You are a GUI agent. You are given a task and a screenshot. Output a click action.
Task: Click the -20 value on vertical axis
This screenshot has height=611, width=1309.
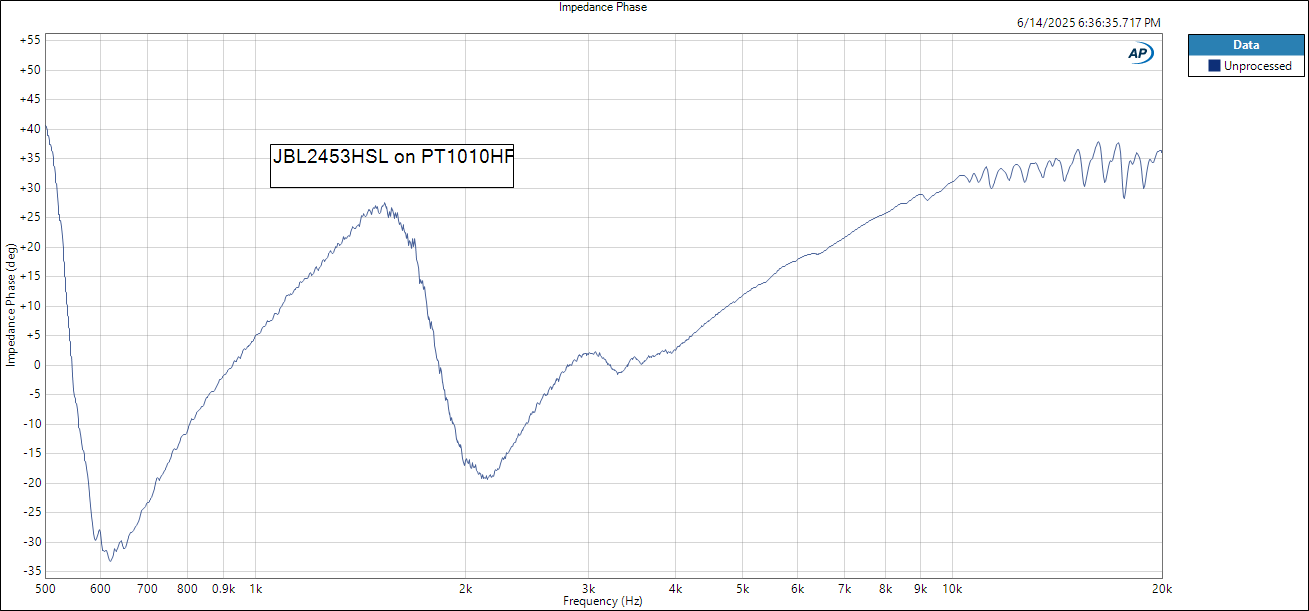click(x=31, y=483)
